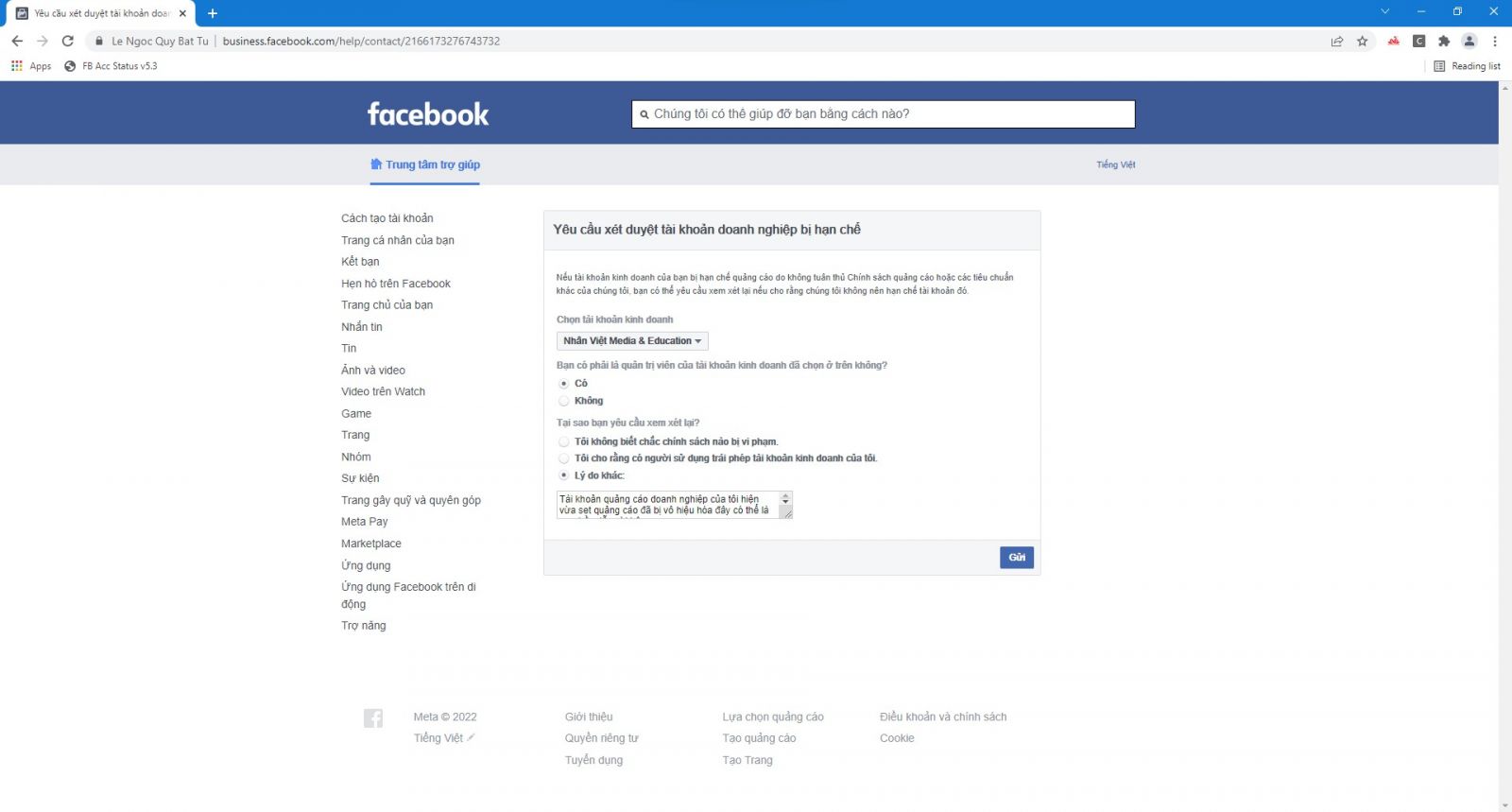Open 'Trợ năng' help topic

[364, 626]
